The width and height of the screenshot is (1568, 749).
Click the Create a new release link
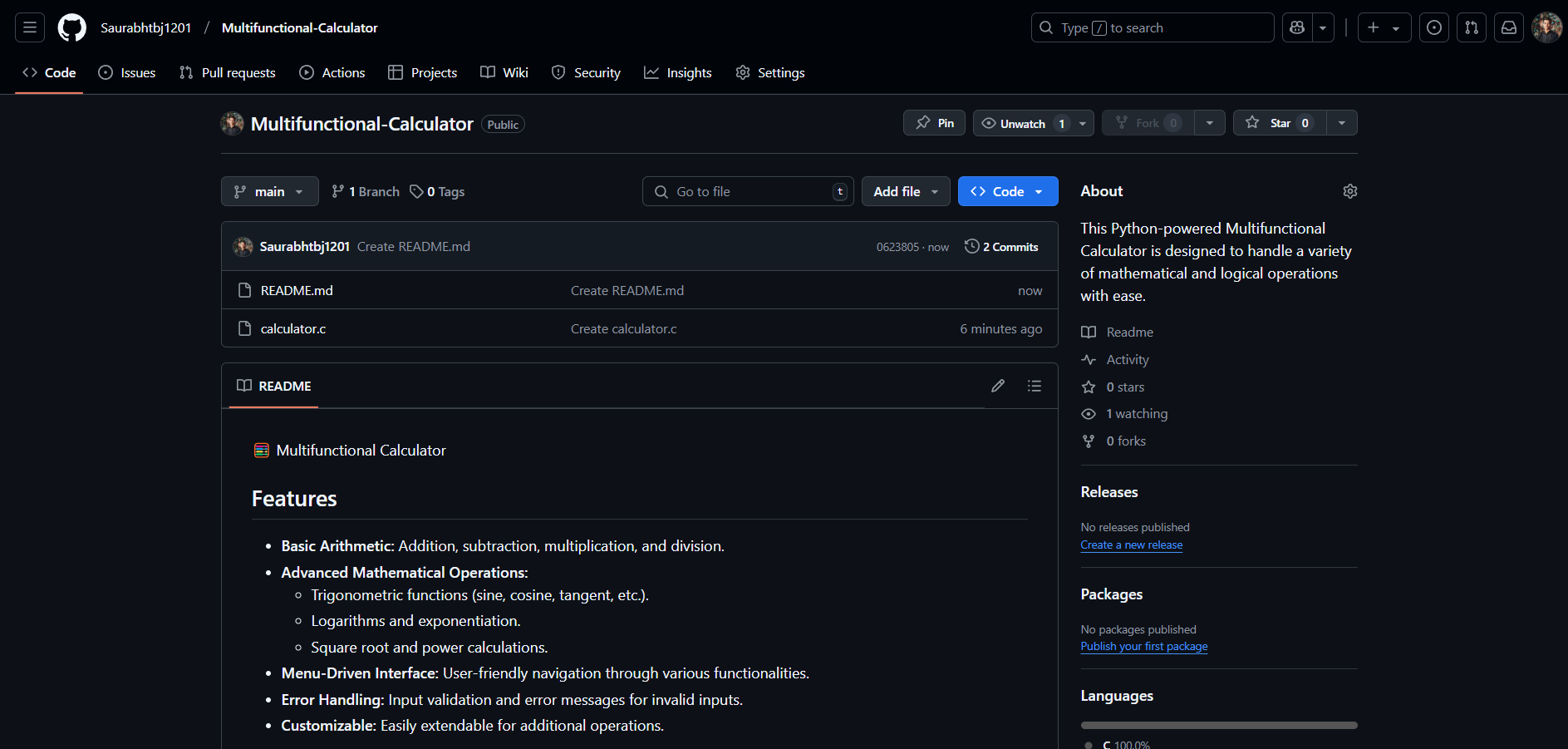[x=1131, y=545]
